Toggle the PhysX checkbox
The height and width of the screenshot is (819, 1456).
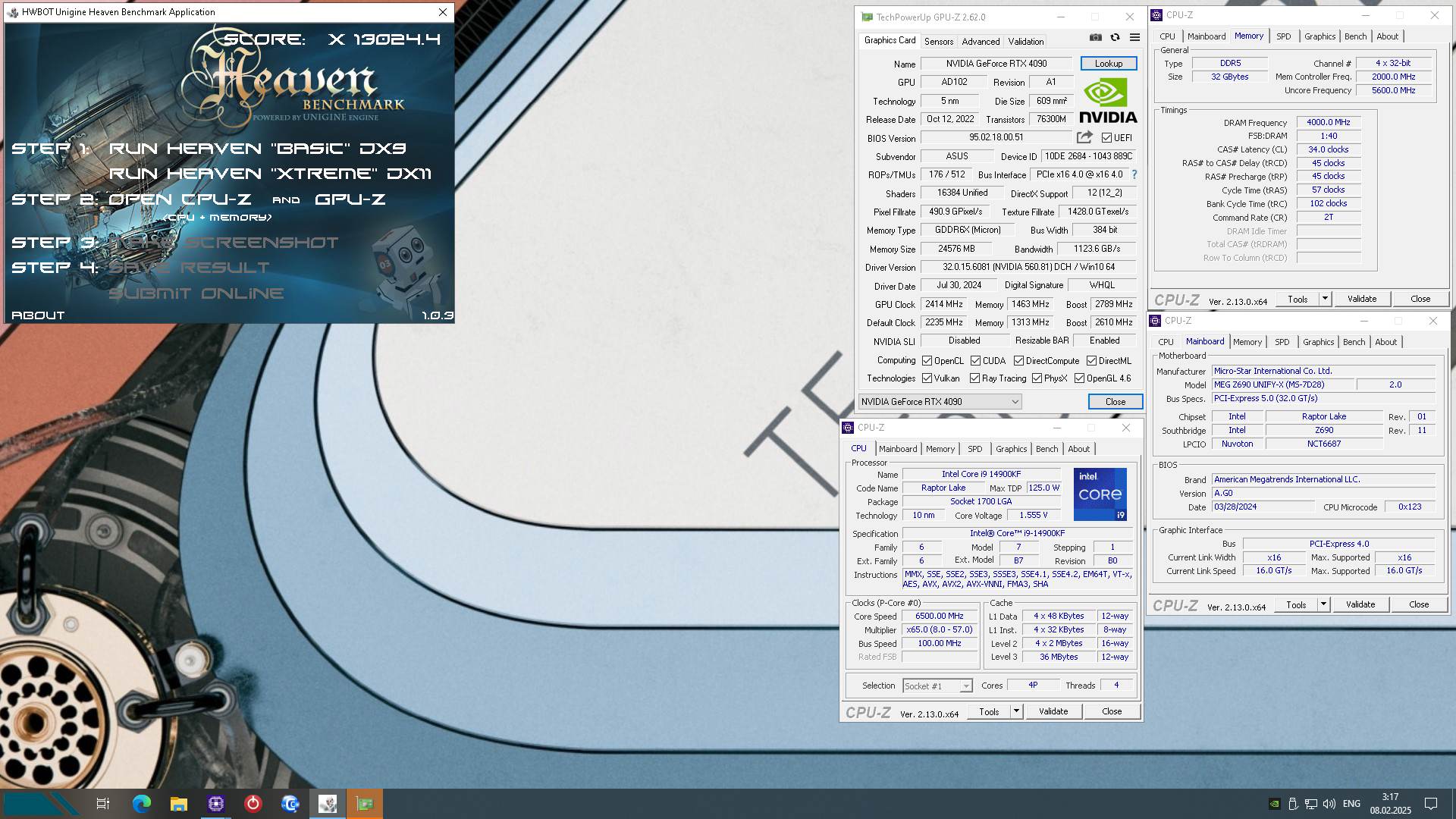[x=1037, y=378]
